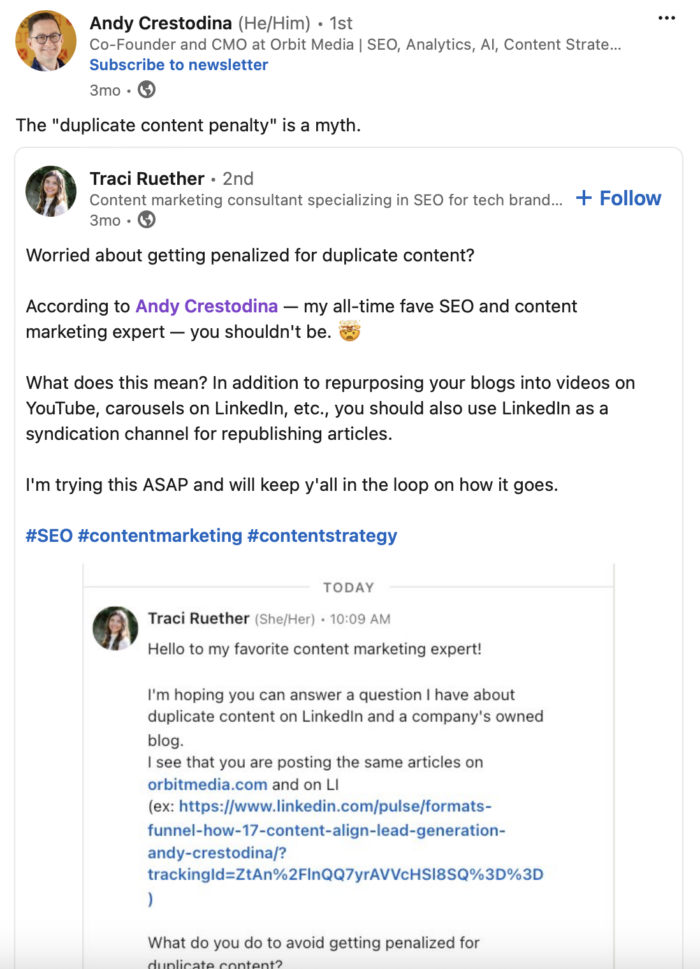Click Traci's avatar in the message screenshot

115,627
